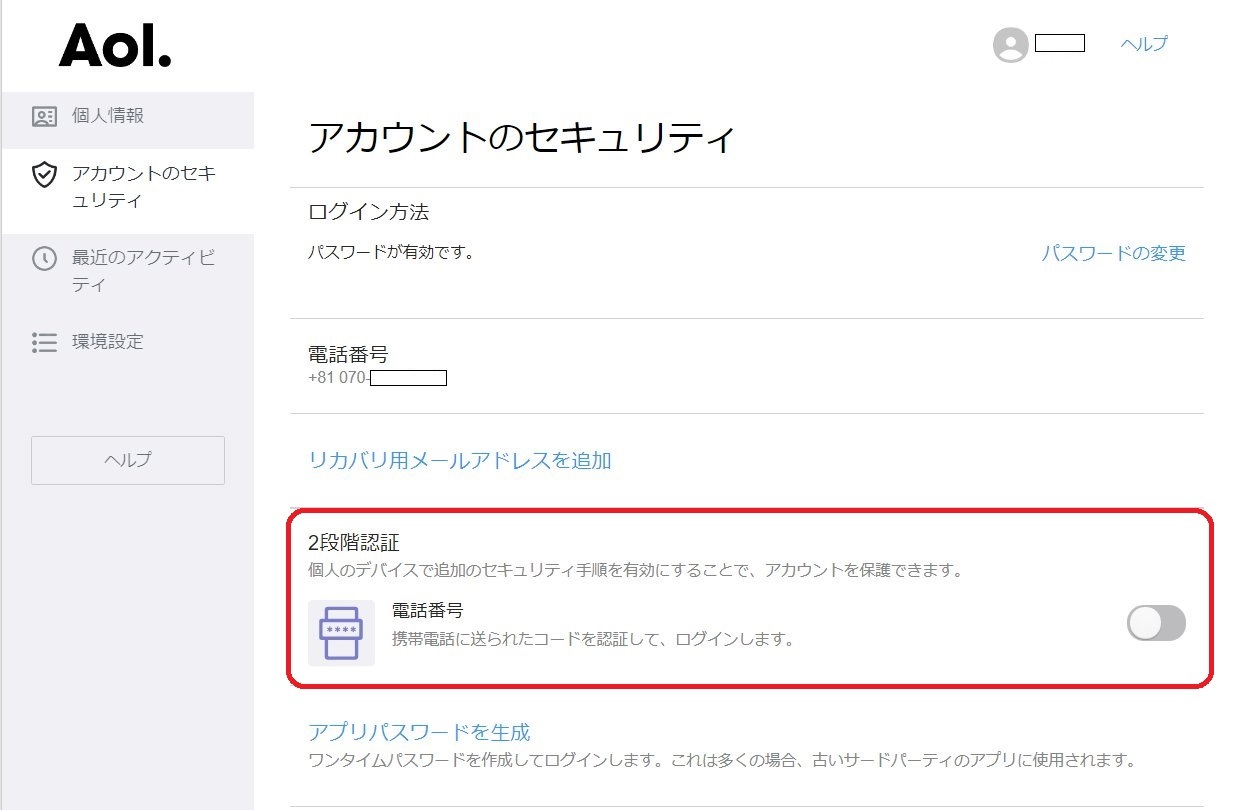Open the 個人情報 sidebar menu item
Image resolution: width=1239 pixels, height=810 pixels.
(108, 116)
